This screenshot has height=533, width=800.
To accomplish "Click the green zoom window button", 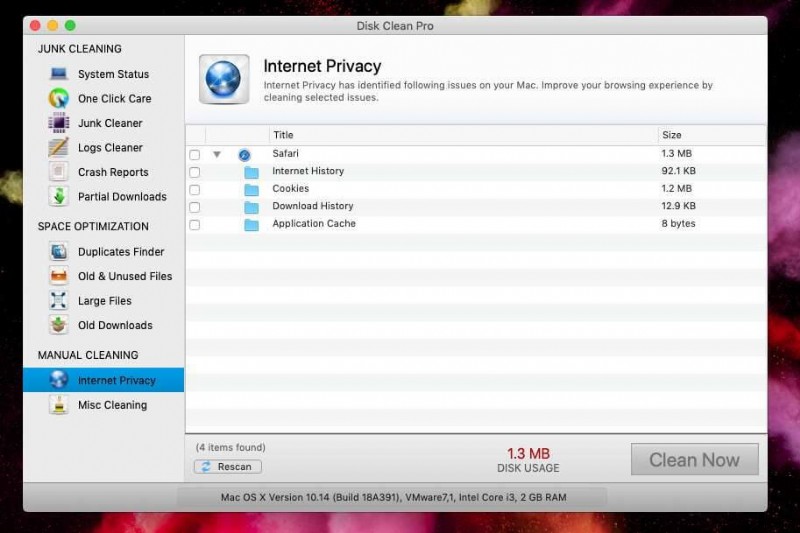I will tap(70, 26).
